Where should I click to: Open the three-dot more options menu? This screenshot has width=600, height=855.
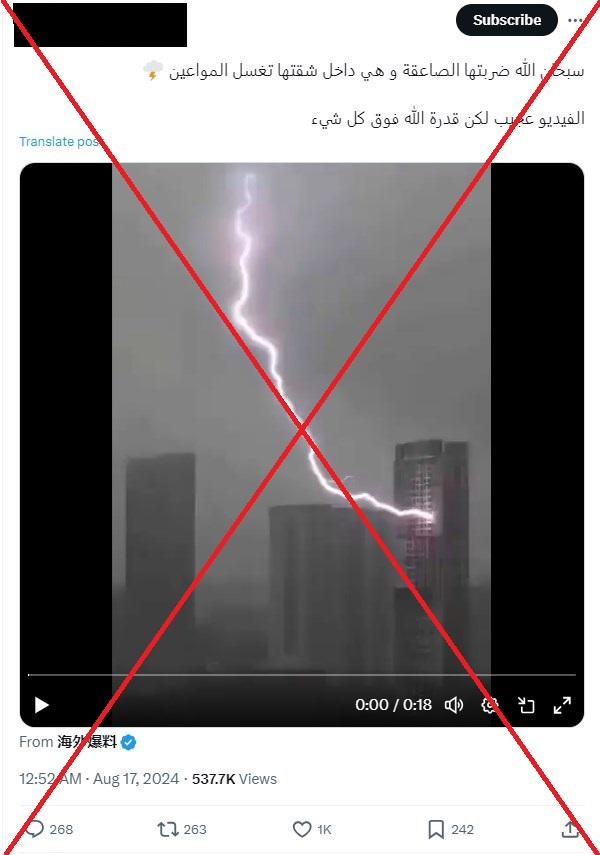click(575, 20)
